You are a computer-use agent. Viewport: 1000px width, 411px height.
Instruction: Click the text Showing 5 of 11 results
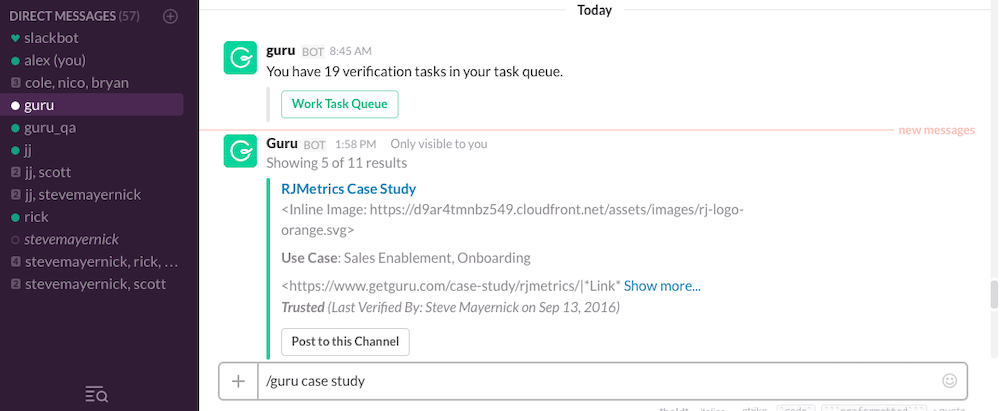tap(336, 163)
